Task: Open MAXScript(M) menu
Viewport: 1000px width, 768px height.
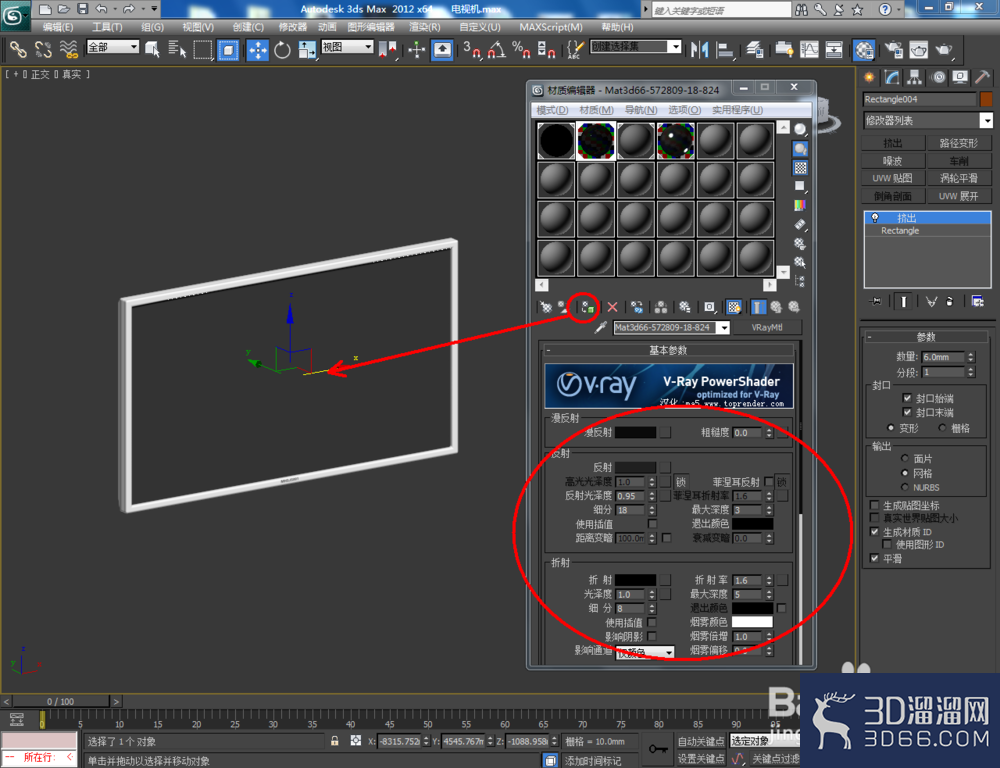Action: coord(551,27)
